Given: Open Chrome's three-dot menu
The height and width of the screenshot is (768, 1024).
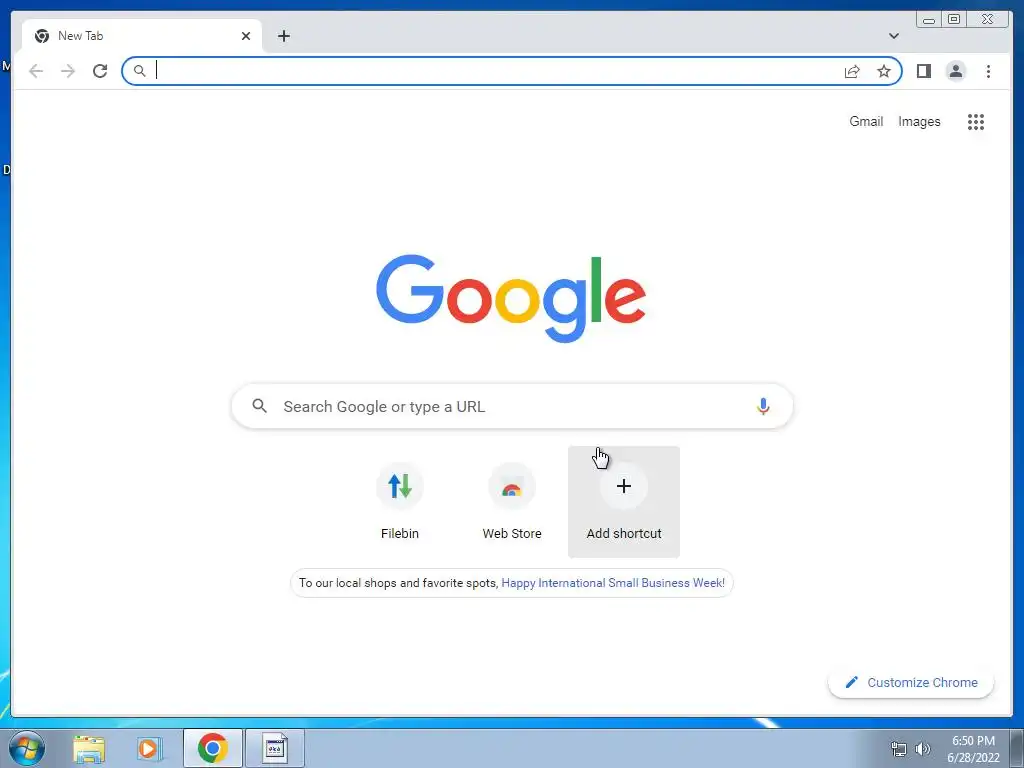Looking at the screenshot, I should click(988, 71).
